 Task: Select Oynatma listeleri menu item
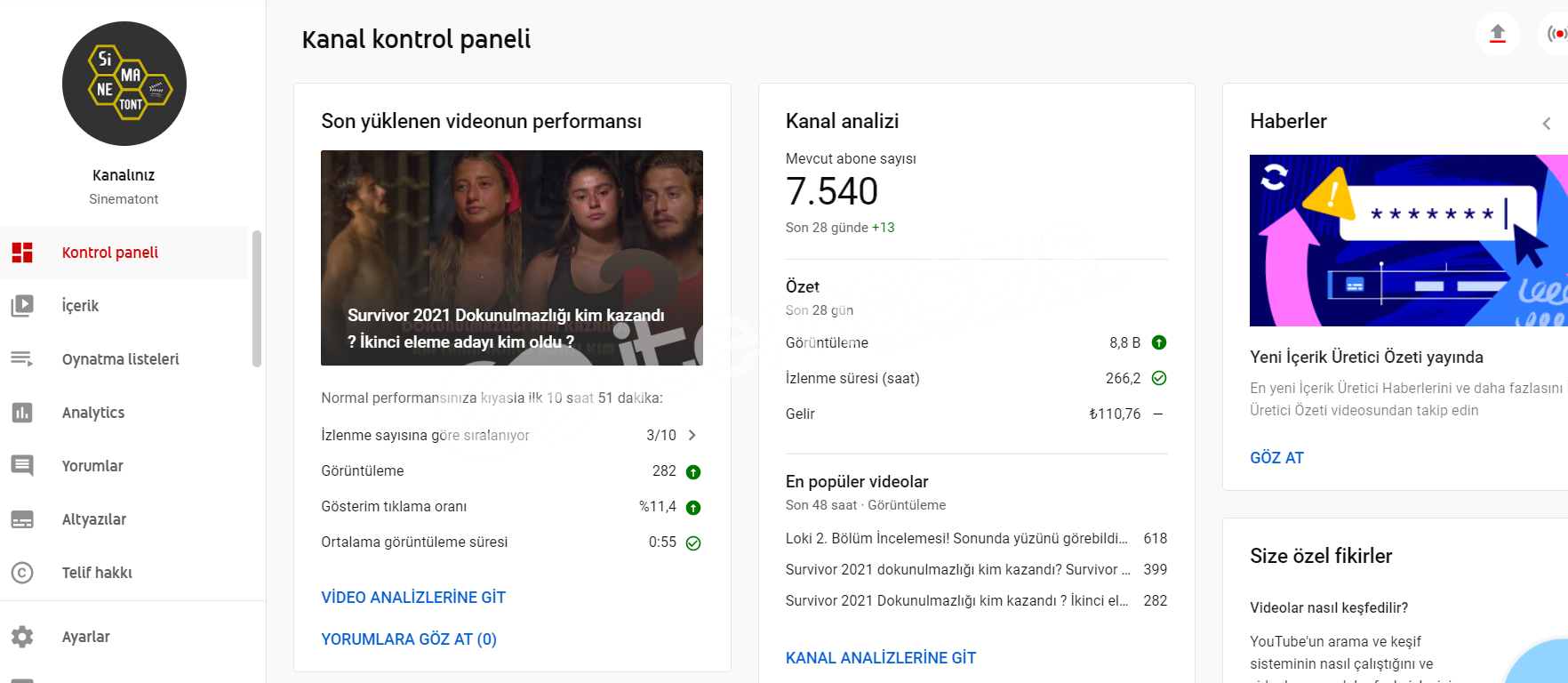coord(124,359)
